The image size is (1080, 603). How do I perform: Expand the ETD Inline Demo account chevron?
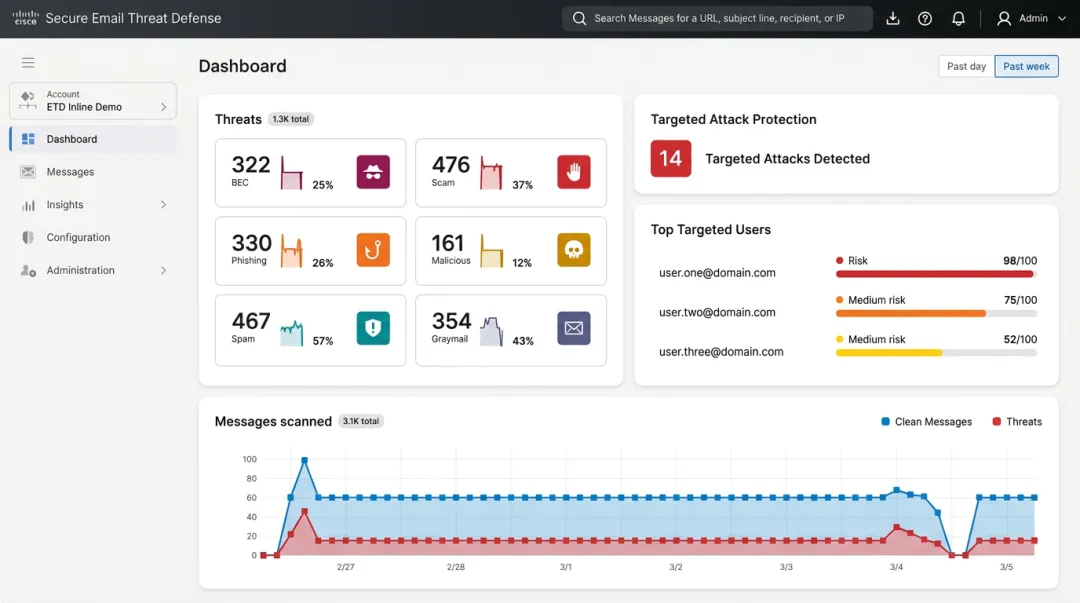tap(163, 107)
